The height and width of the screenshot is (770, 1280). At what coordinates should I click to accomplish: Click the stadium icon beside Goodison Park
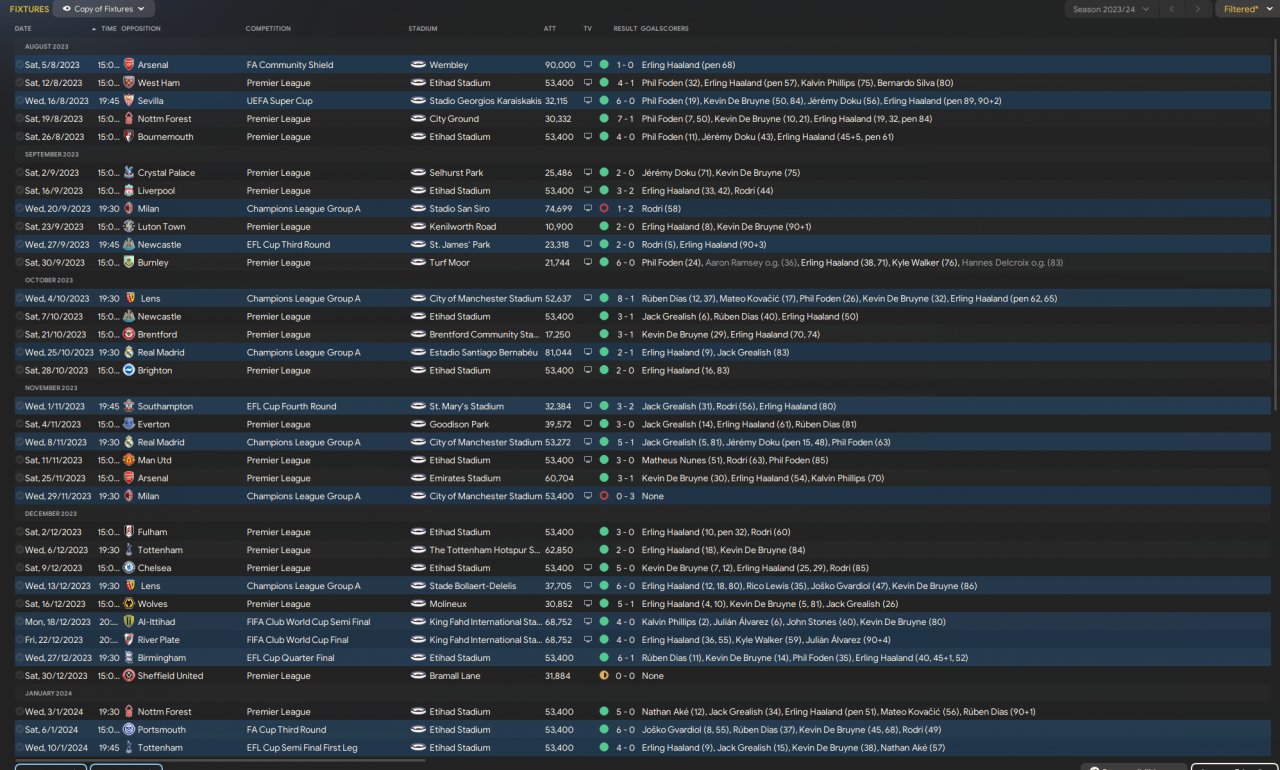click(x=418, y=425)
